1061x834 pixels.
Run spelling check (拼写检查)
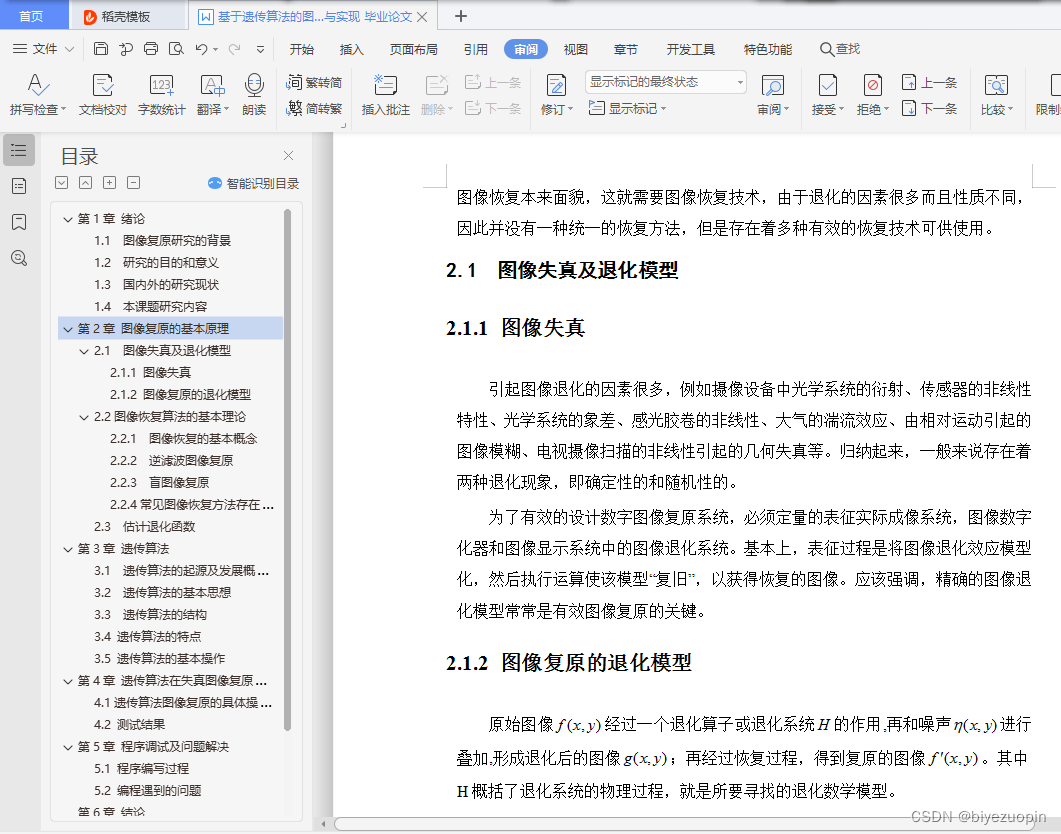(38, 94)
